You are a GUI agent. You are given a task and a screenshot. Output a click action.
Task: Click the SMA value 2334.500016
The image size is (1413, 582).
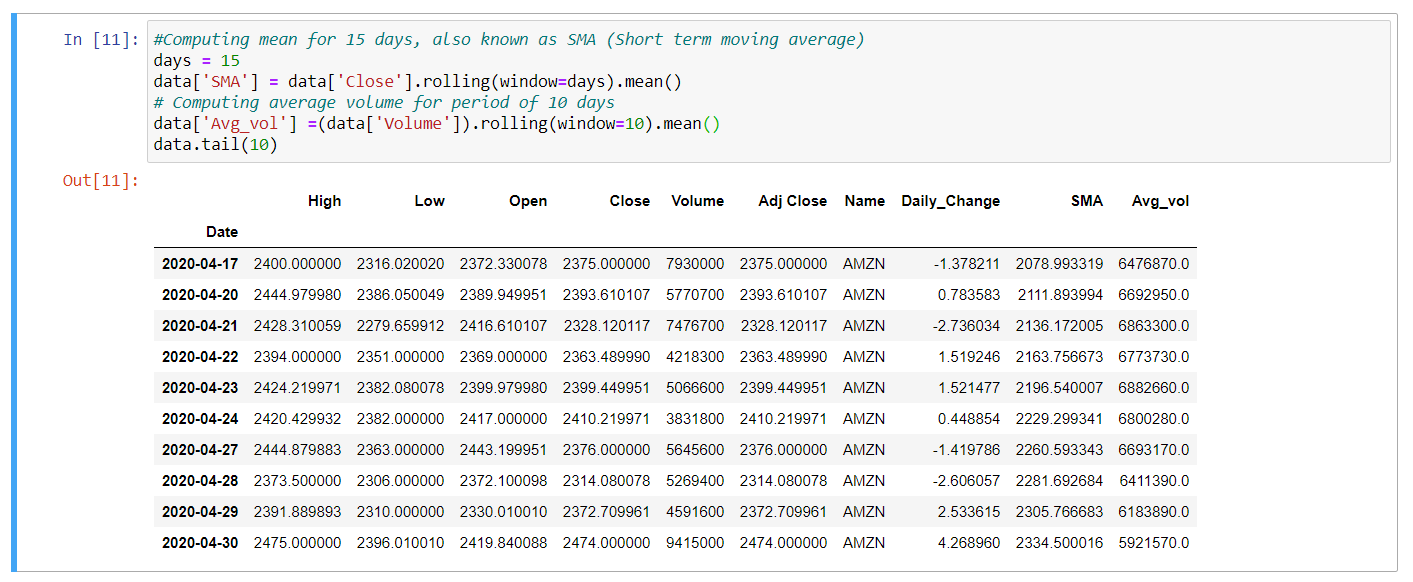pyautogui.click(x=1059, y=543)
